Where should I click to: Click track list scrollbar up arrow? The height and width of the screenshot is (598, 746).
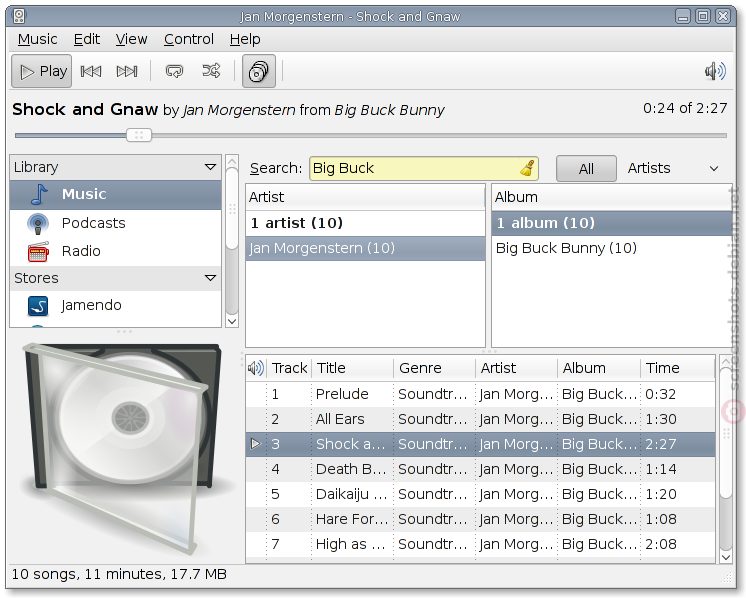[726, 362]
